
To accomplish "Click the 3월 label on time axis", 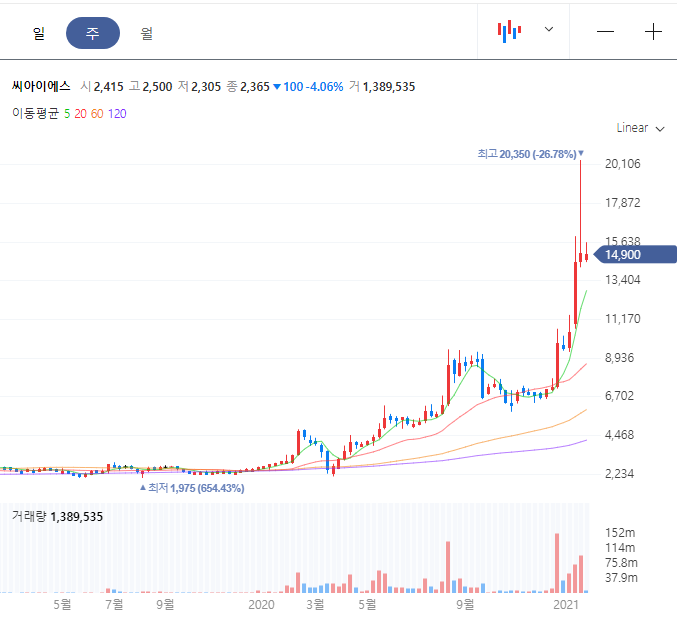I will (315, 604).
